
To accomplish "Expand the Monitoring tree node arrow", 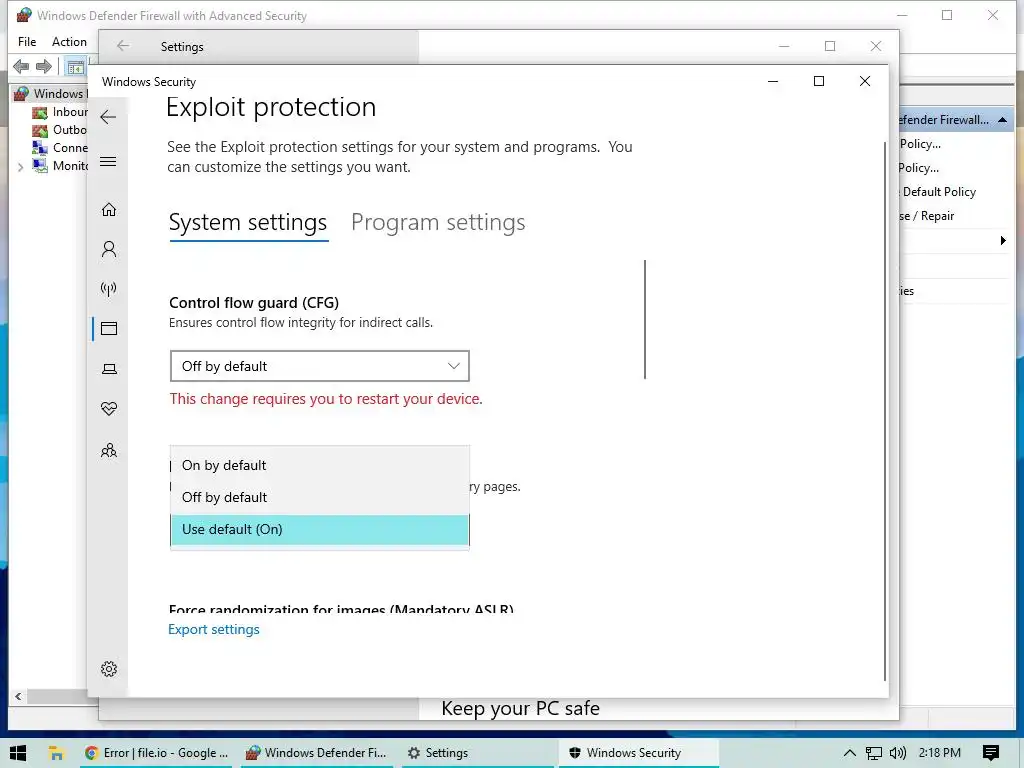I will (20, 167).
